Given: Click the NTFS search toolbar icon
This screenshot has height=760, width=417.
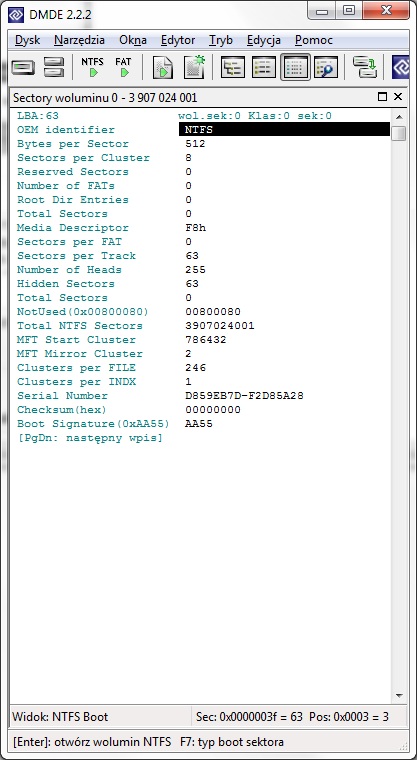Looking at the screenshot, I should click(92, 67).
